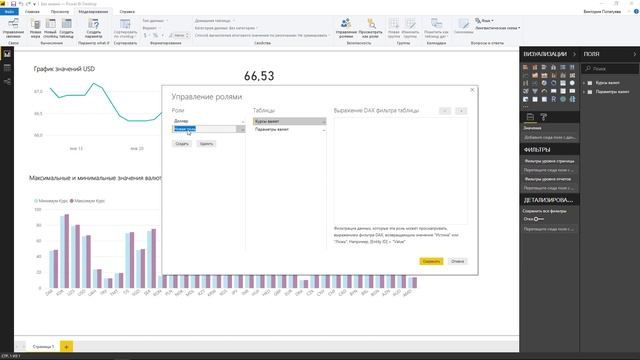Click the Создать button in roles dialog
The width and height of the screenshot is (640, 360).
click(x=182, y=144)
